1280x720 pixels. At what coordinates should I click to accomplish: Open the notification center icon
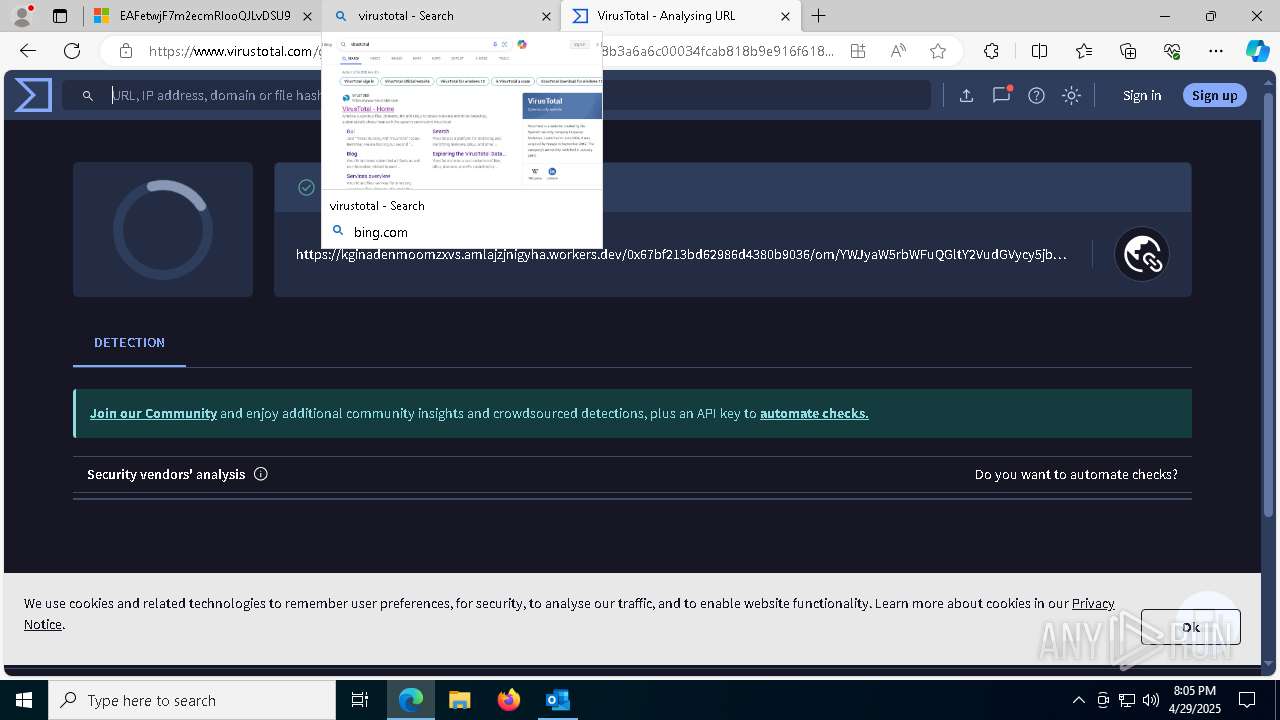pos(1247,700)
